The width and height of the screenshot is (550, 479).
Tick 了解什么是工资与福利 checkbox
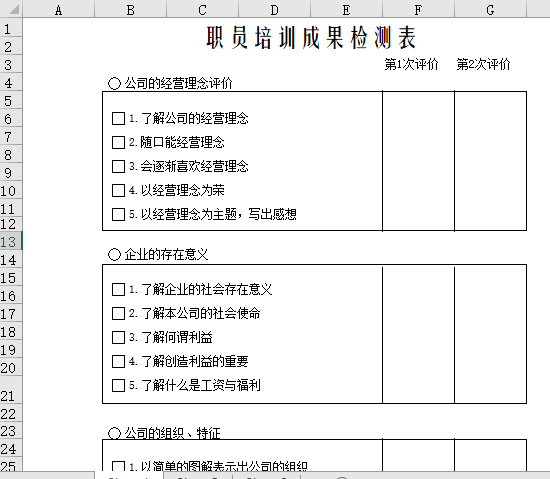pos(118,385)
